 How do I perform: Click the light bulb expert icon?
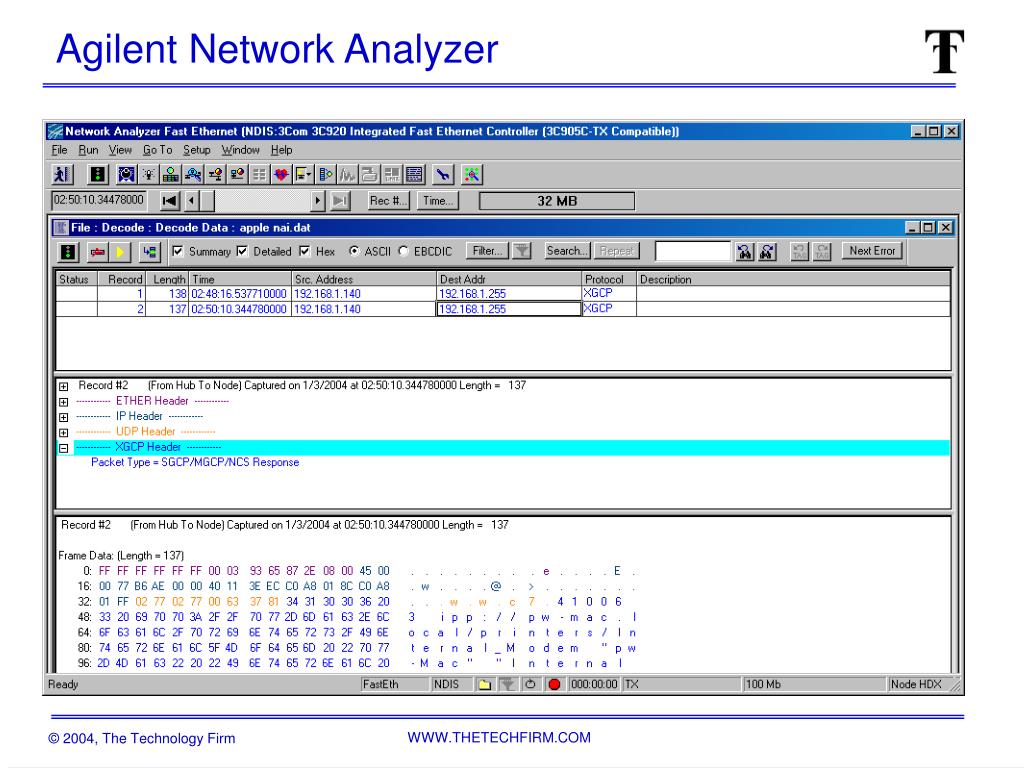pyautogui.click(x=148, y=174)
